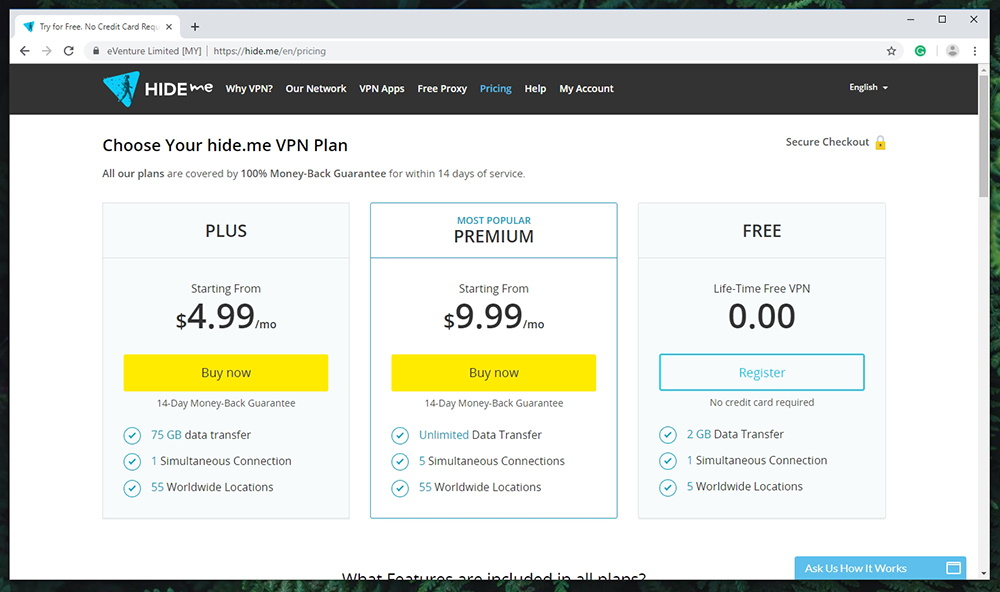Click '55 Worldwide Locations' in the PLUS plan
This screenshot has height=592, width=1000.
point(212,487)
